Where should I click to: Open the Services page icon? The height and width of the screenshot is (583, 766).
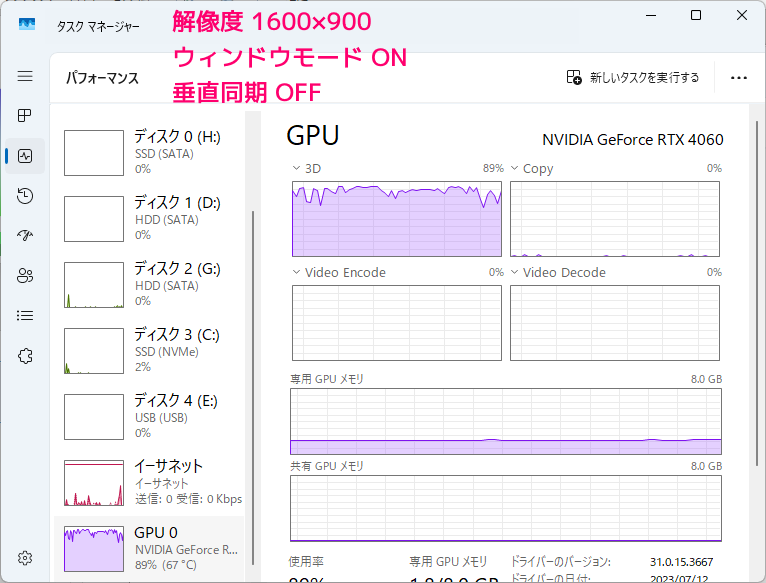coord(25,356)
